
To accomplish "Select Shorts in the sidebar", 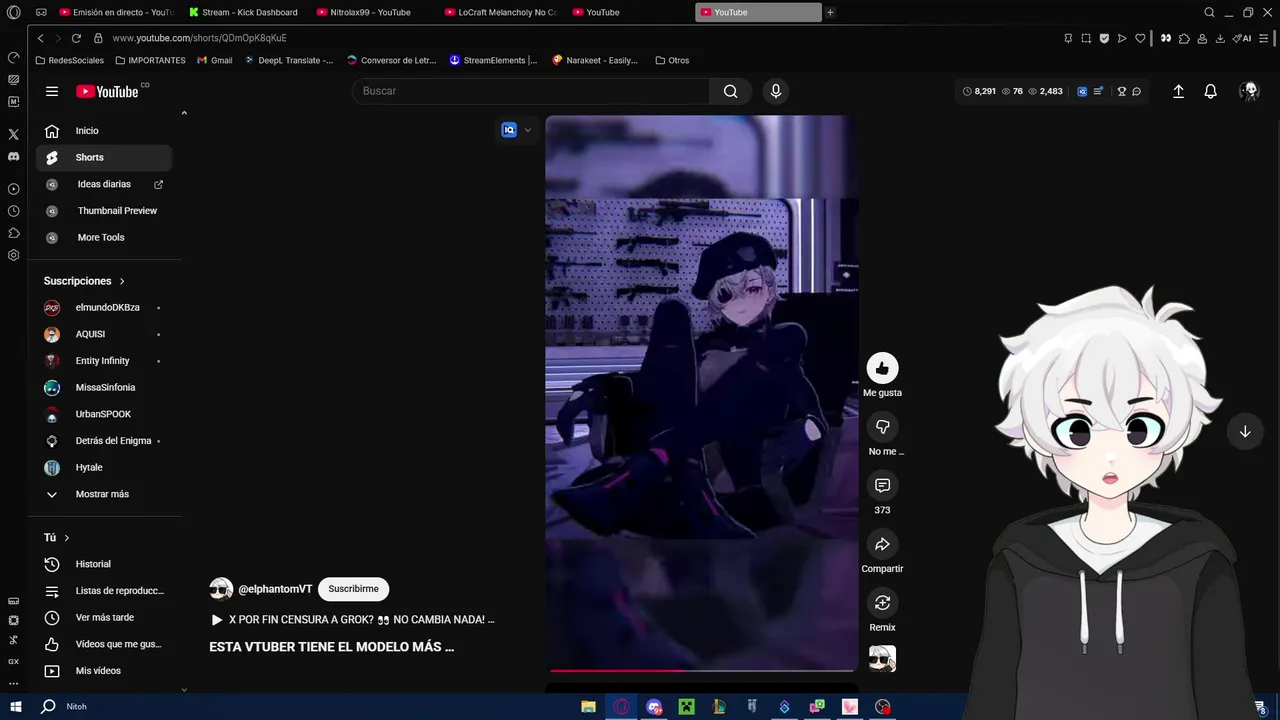I will coord(104,158).
